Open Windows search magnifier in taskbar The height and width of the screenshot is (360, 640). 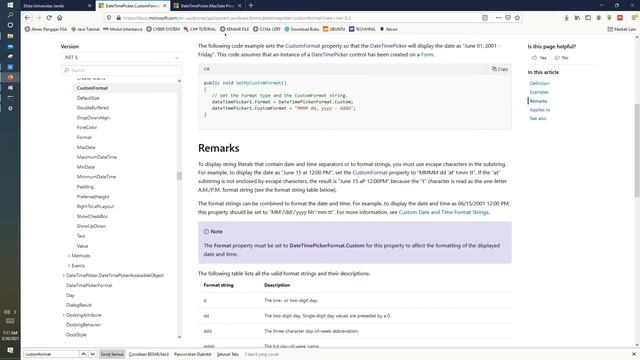point(10,15)
